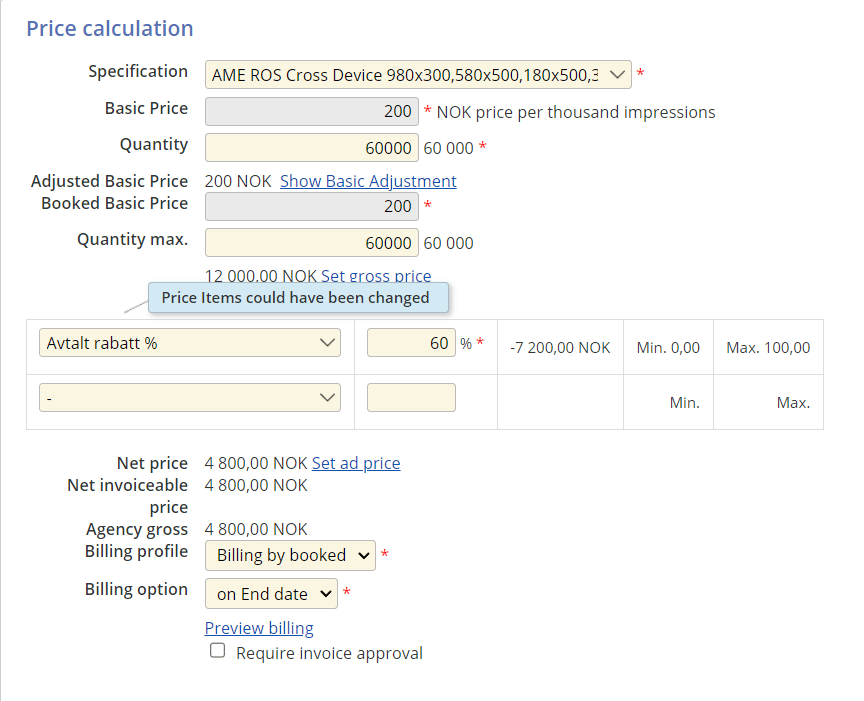Screen dimensions: 864x701
Task: Open the Avtalt rabatt % dropdown
Action: click(190, 343)
